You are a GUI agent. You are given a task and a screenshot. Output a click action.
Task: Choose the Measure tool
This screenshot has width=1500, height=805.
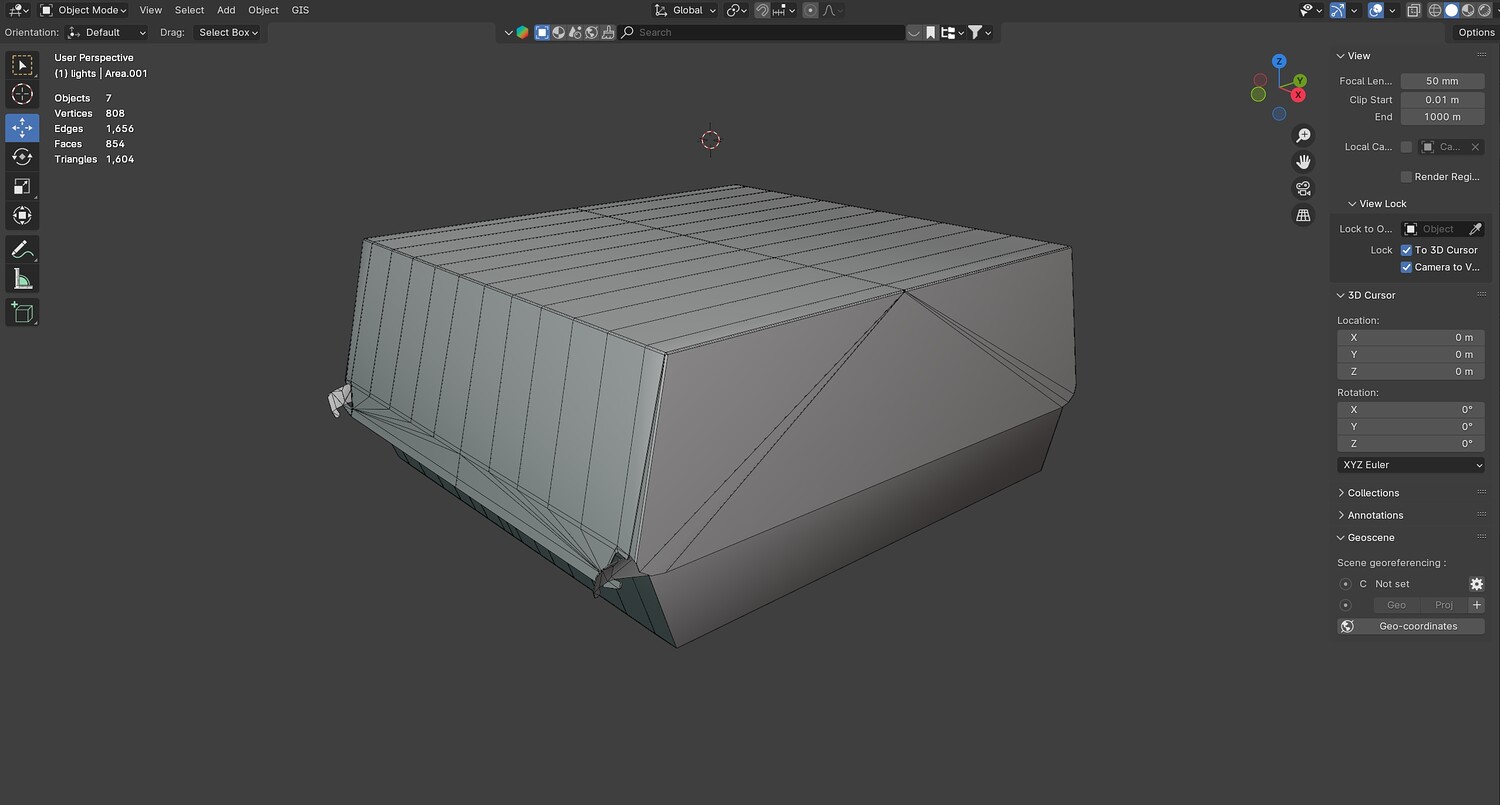click(22, 280)
